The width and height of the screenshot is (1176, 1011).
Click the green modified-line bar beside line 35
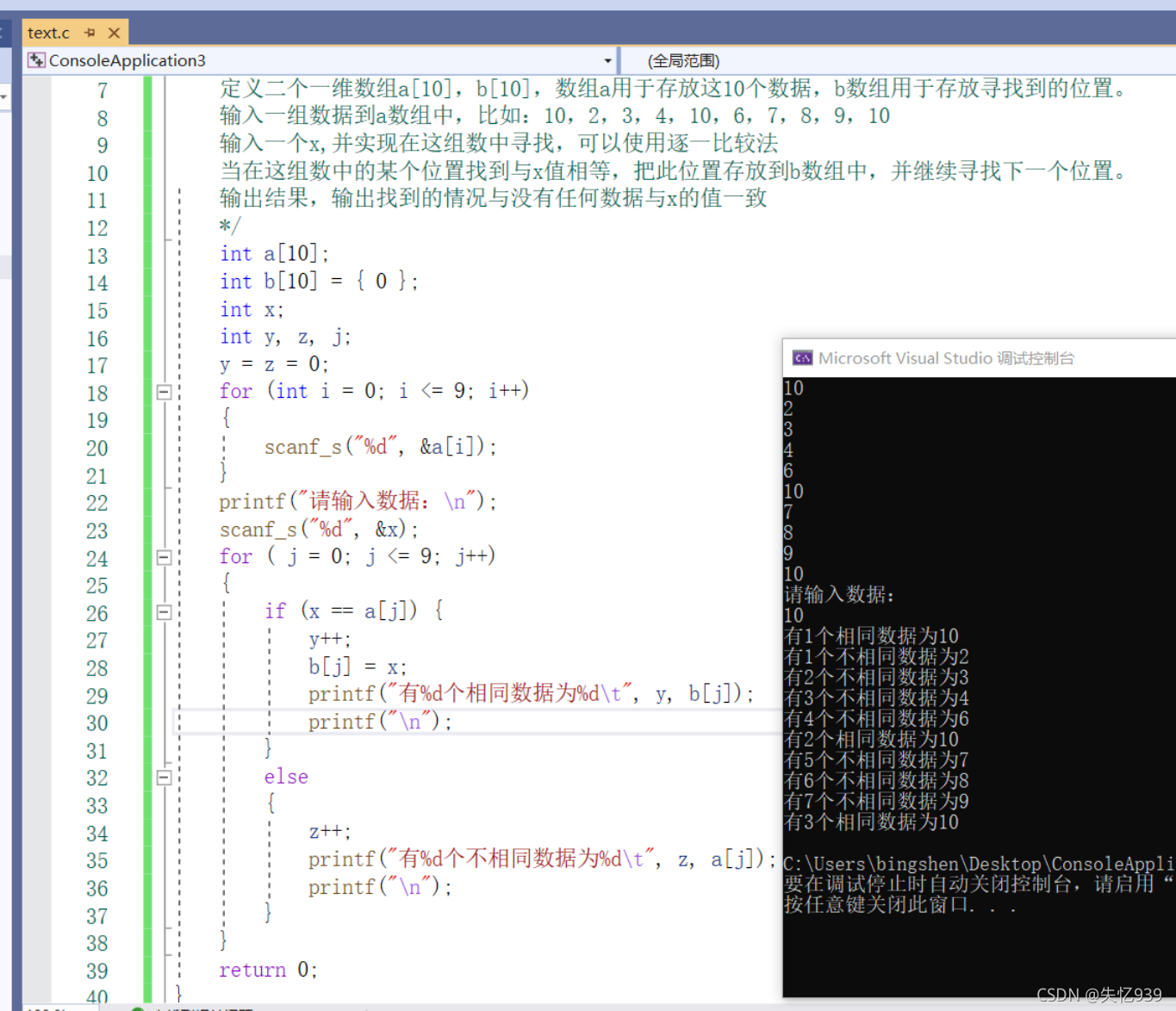[148, 859]
